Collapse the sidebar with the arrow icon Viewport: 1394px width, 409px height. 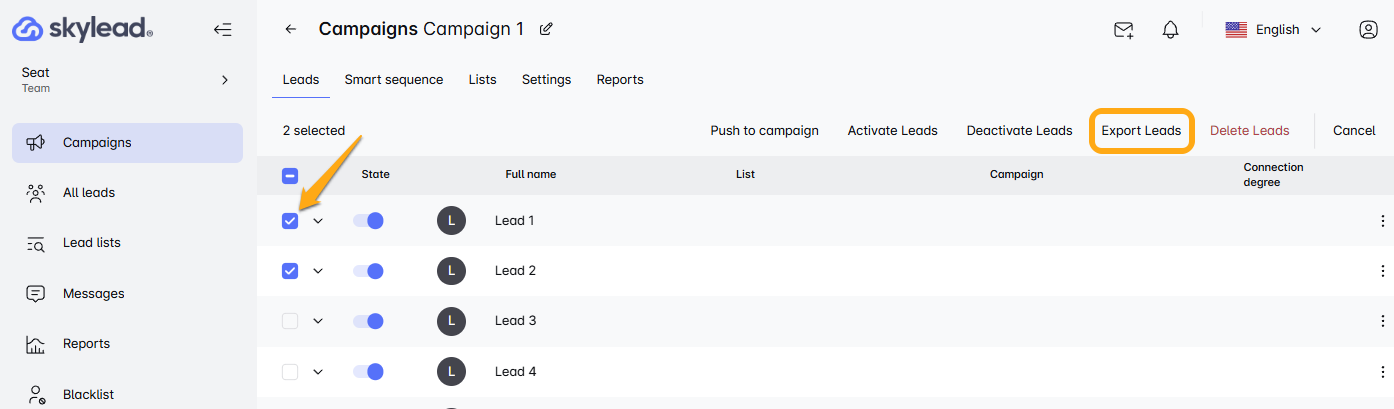coord(222,30)
